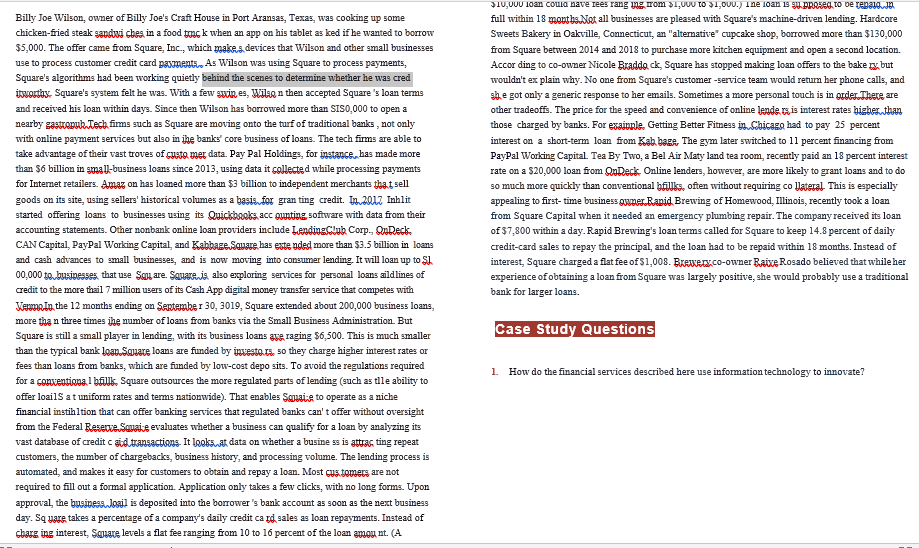Viewport: 919px width, 548px height.
Task: Click the phrase "11 percent financing"
Action: pos(828,141)
